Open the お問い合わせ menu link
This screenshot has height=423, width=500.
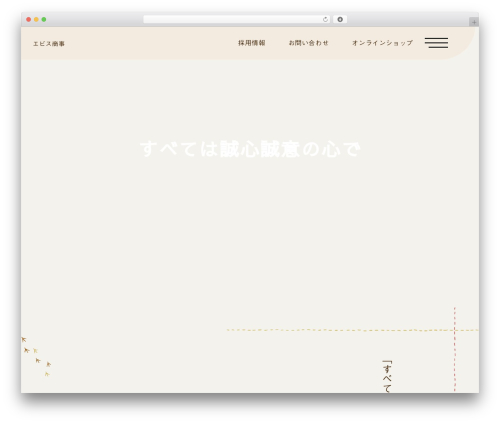pyautogui.click(x=309, y=43)
